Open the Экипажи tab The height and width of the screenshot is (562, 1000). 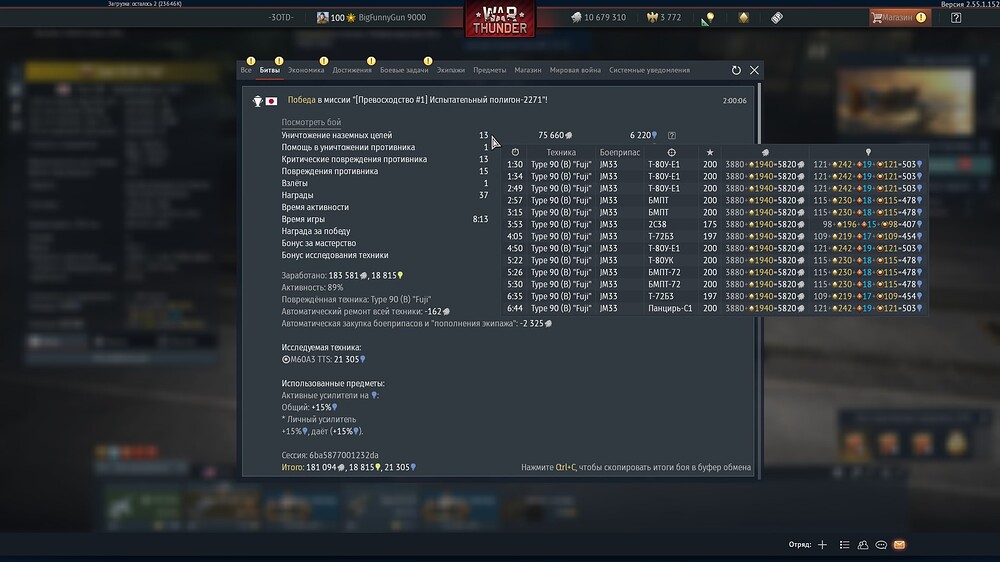[x=451, y=70]
